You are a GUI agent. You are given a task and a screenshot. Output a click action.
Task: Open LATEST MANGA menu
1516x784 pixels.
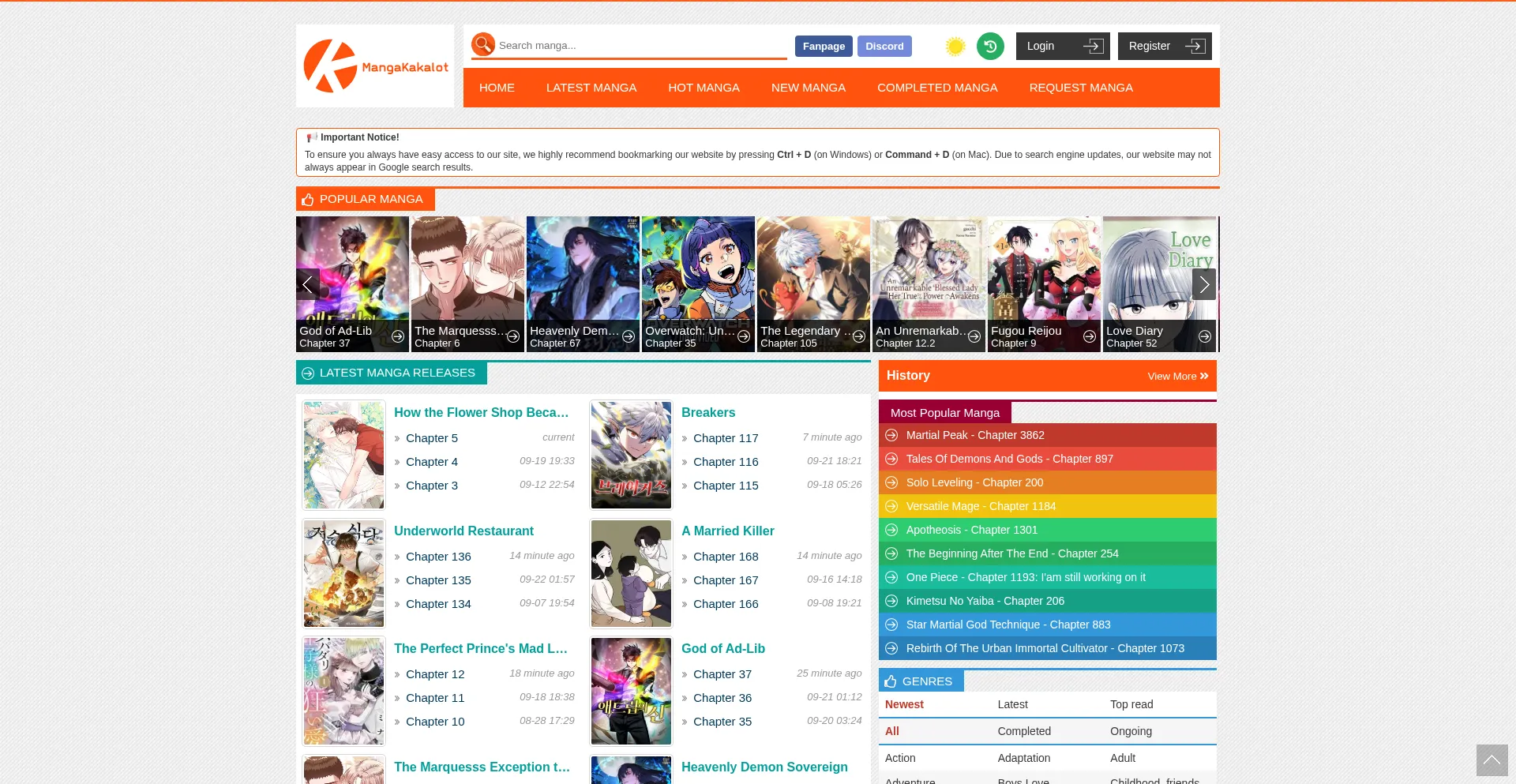click(591, 88)
